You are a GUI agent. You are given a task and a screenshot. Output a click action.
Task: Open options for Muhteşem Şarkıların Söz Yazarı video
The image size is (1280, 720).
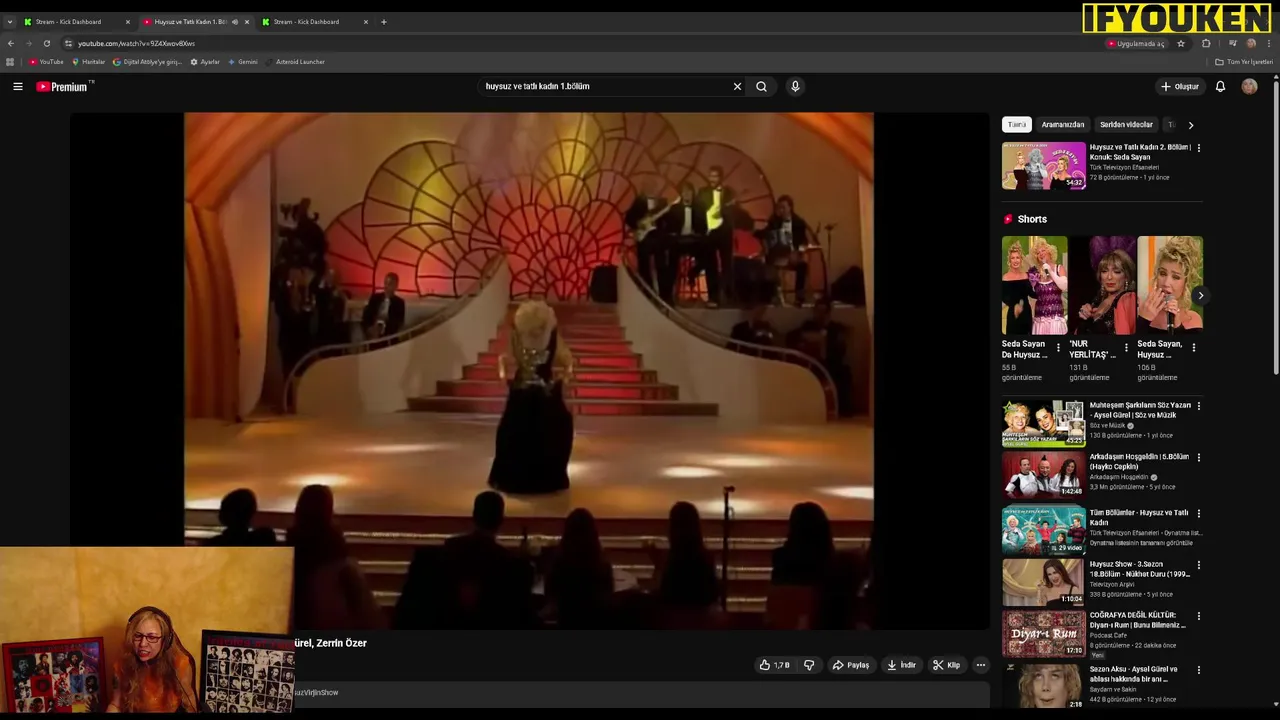1199,406
